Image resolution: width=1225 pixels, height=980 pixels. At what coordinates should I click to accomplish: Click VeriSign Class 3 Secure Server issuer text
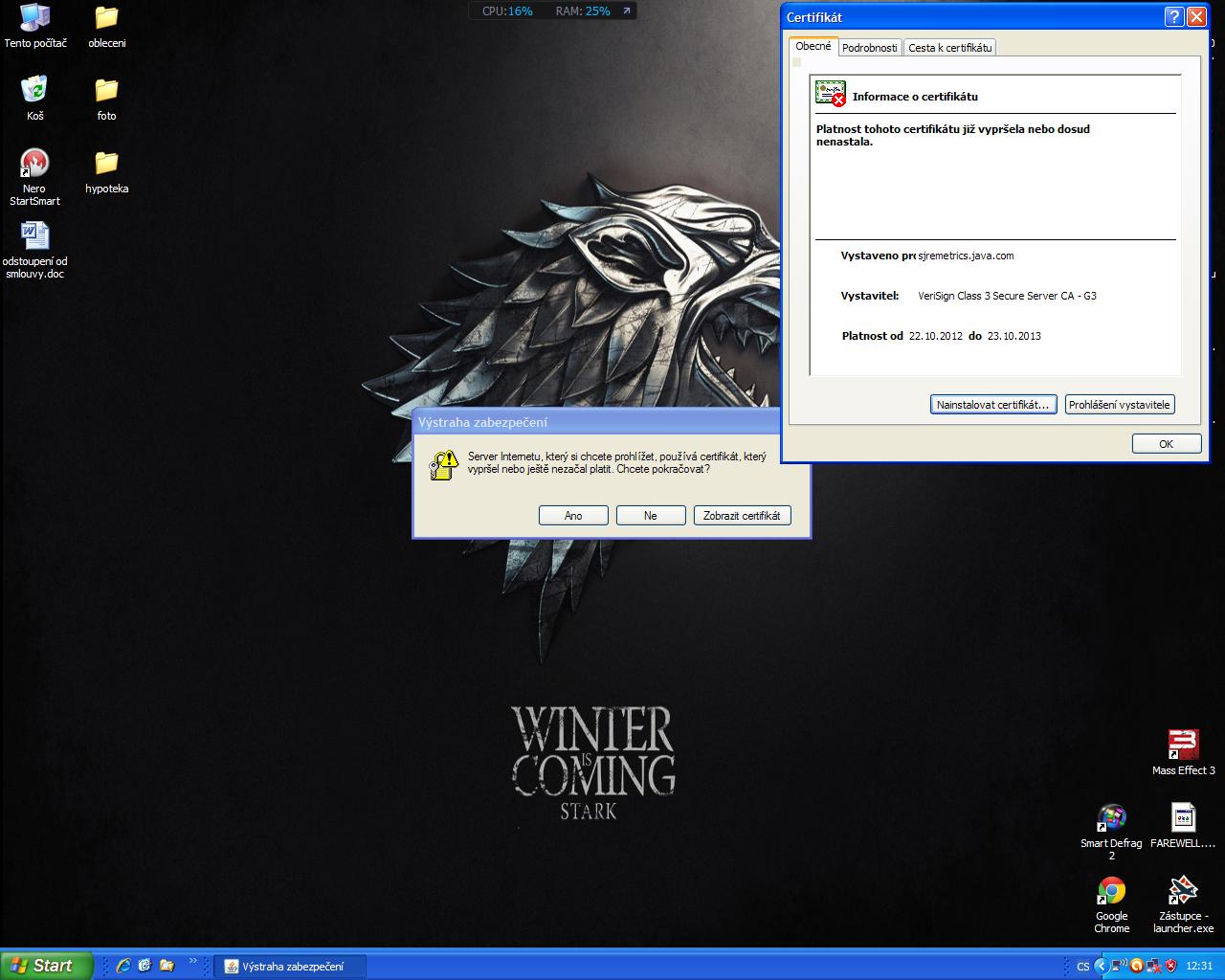(x=1007, y=296)
